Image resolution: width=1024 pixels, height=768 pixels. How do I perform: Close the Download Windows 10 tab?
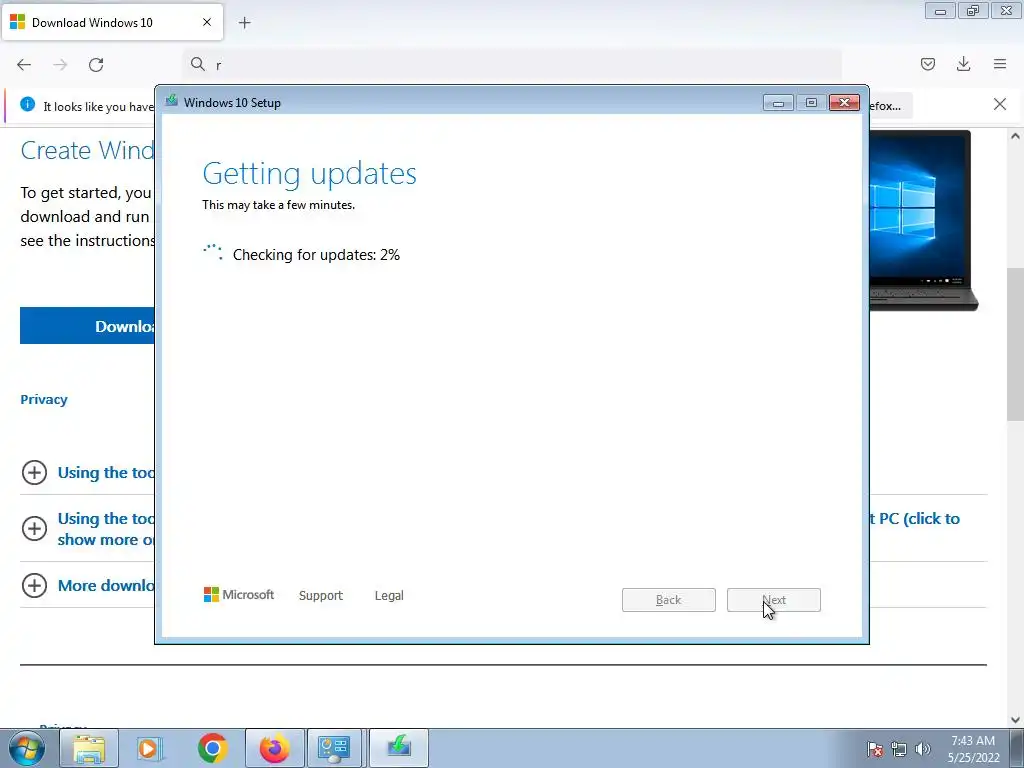coord(207,22)
